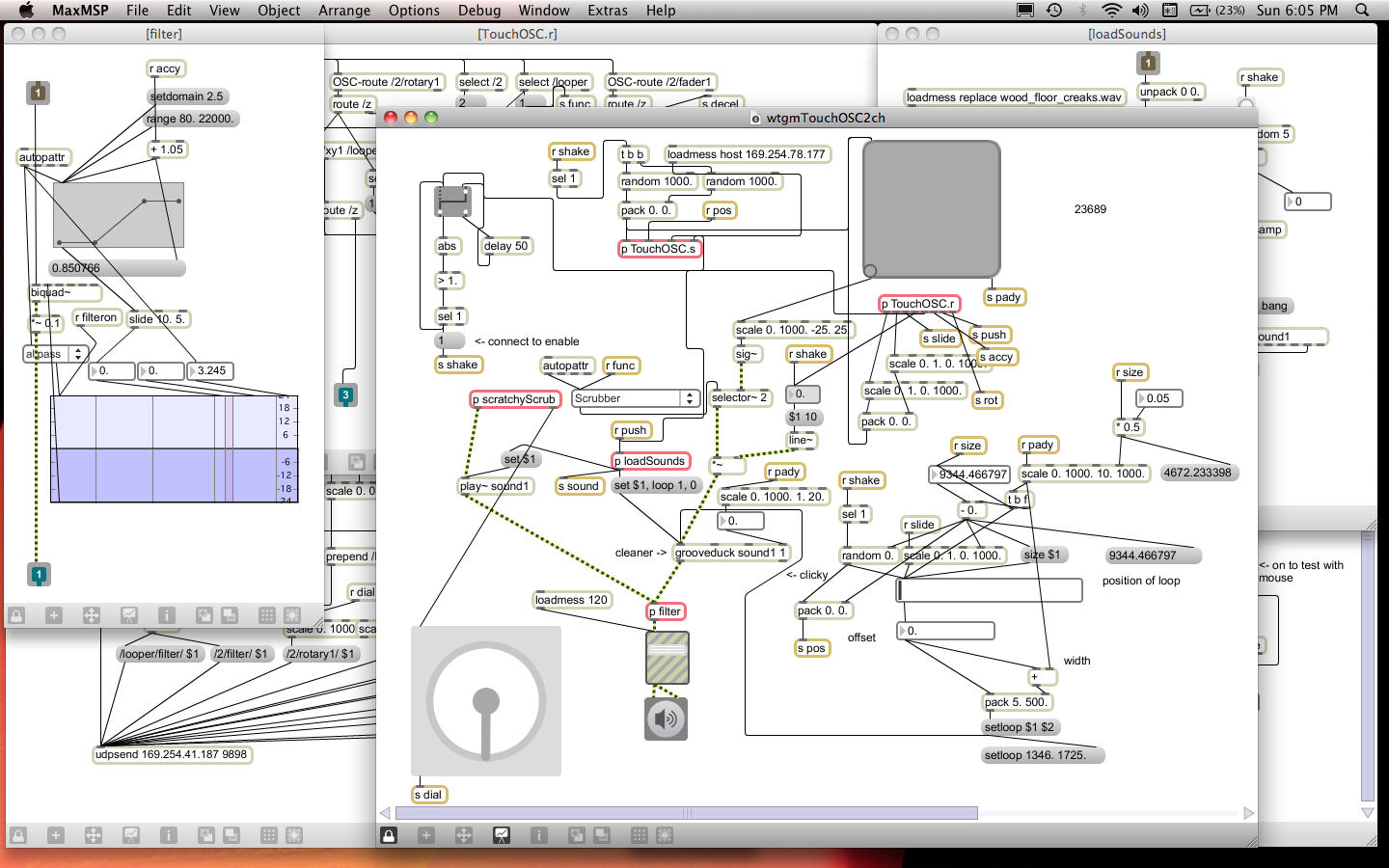Click the 'bang' message in loadSounds window
The image size is (1389, 868).
tap(1275, 306)
